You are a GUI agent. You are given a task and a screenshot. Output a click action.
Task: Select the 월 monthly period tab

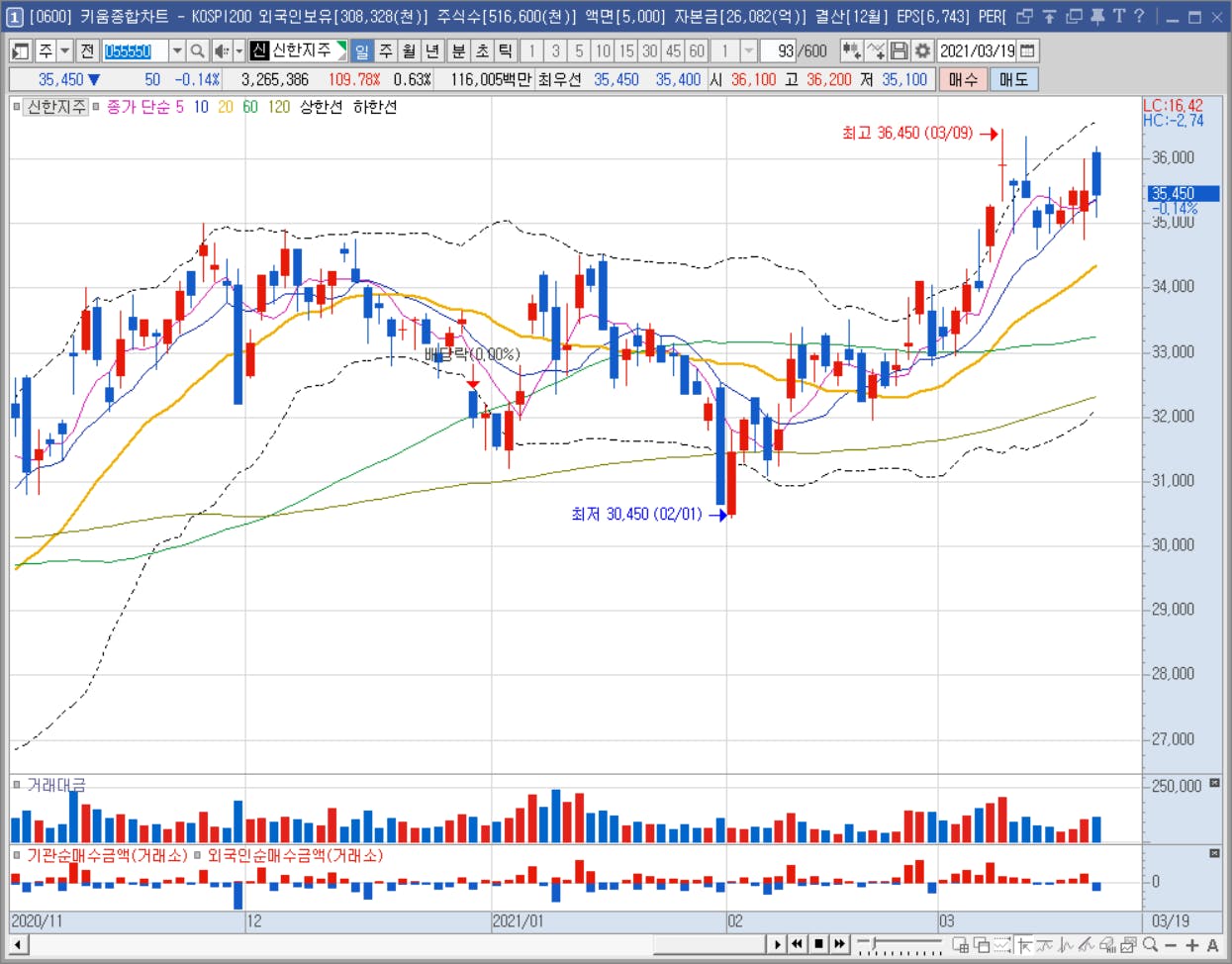point(409,50)
